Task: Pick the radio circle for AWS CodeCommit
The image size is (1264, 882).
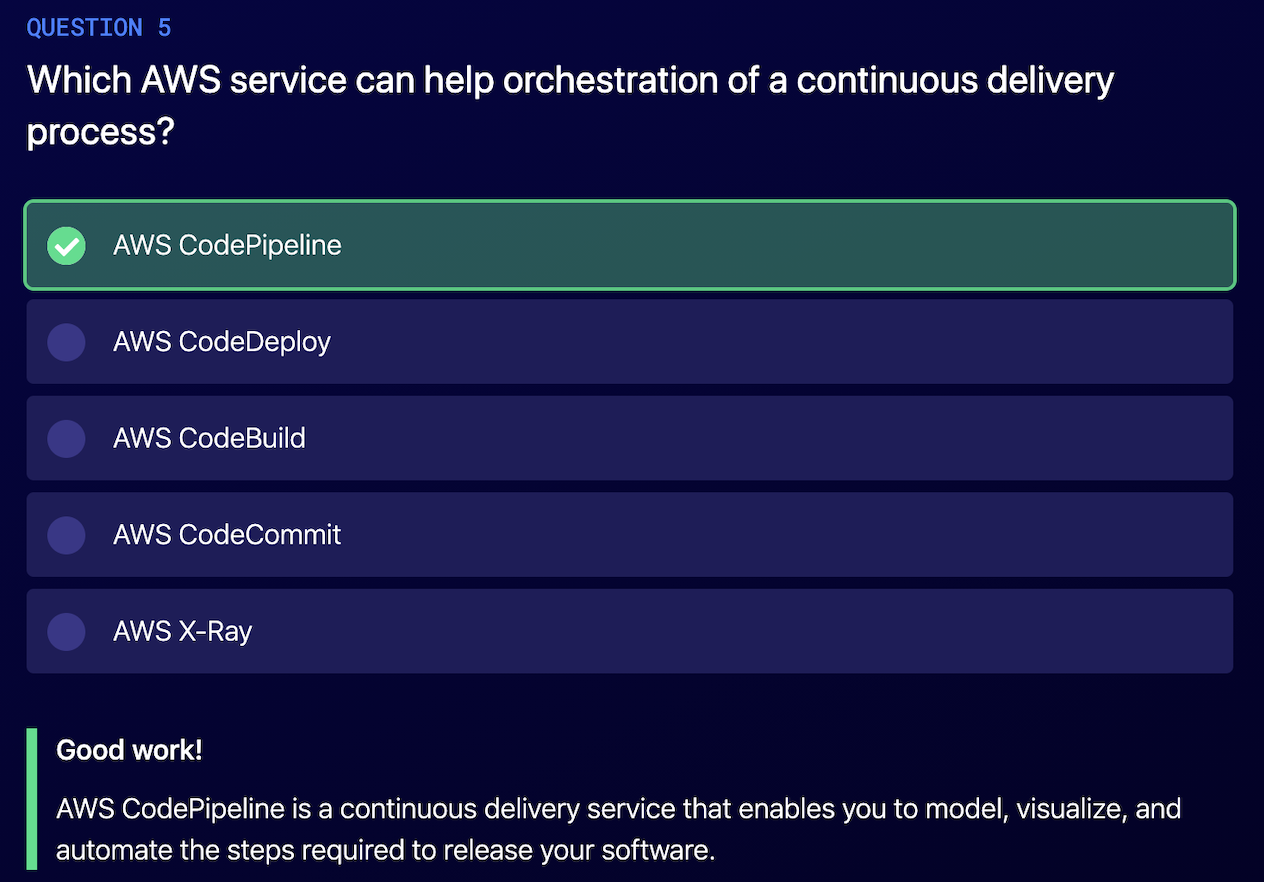Action: (66, 535)
